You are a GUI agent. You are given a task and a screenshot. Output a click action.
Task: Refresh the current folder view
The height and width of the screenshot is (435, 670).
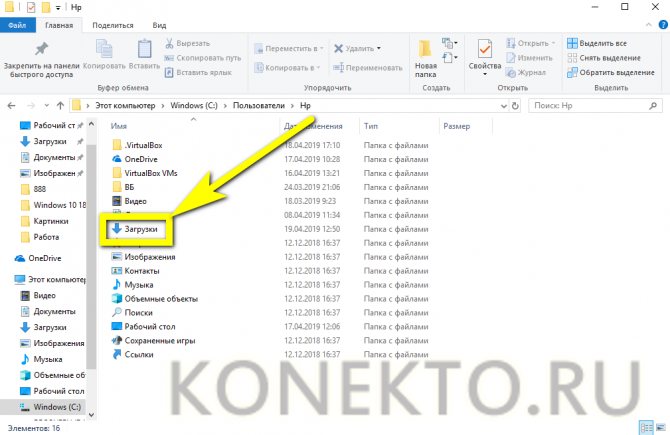tap(515, 106)
